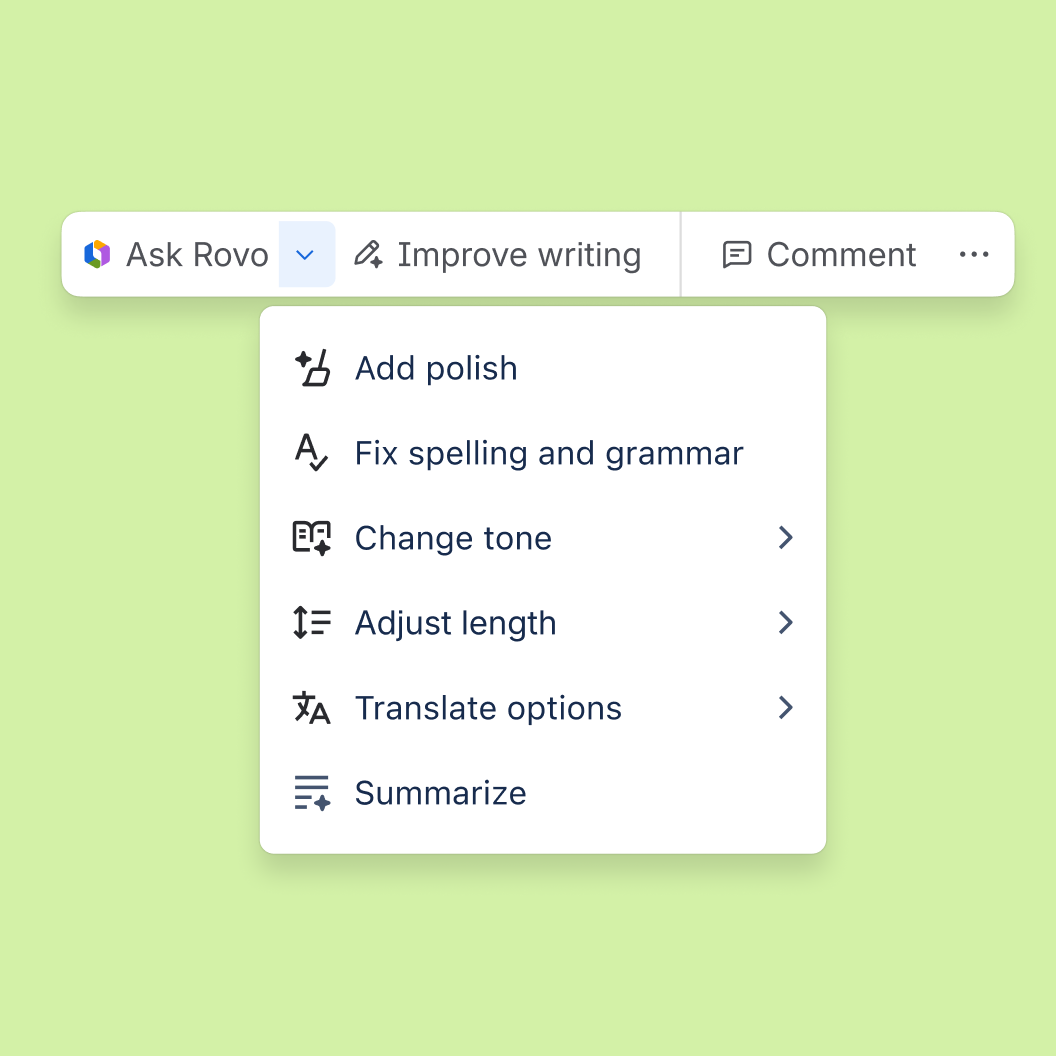Click the Comment button label
1056x1056 pixels.
(x=841, y=255)
